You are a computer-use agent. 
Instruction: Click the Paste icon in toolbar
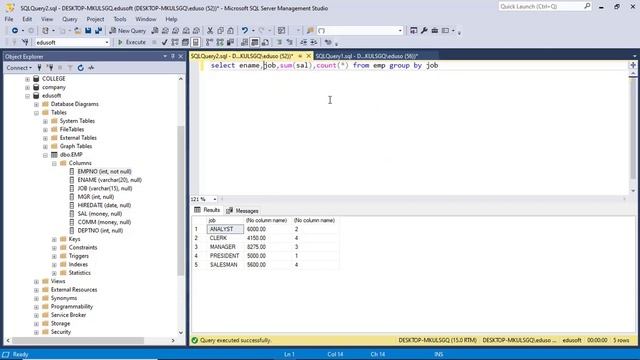pos(231,31)
